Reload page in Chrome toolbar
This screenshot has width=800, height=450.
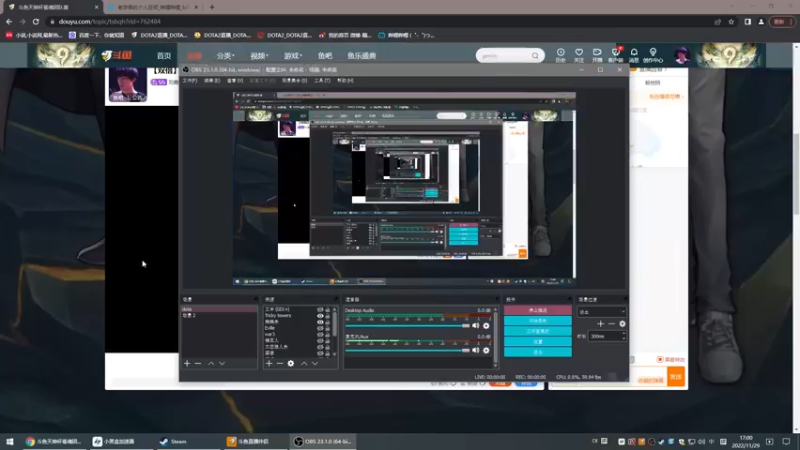click(x=36, y=21)
